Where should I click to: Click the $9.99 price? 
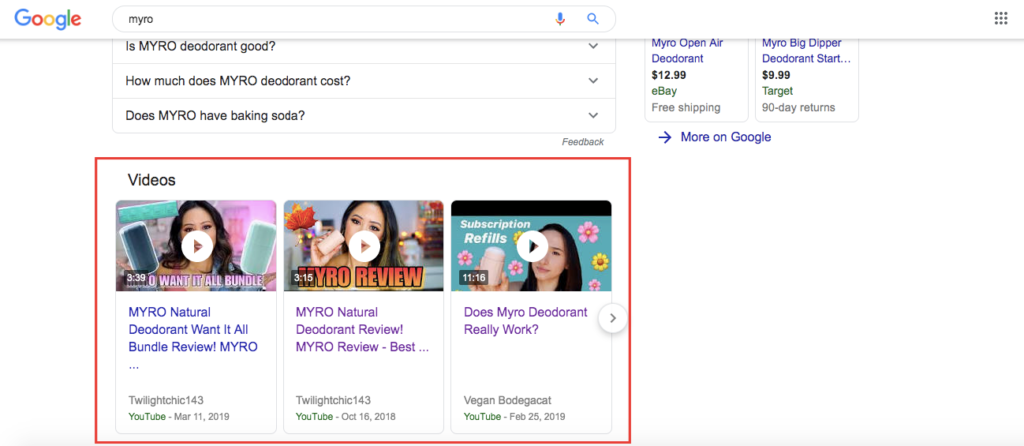click(x=776, y=75)
